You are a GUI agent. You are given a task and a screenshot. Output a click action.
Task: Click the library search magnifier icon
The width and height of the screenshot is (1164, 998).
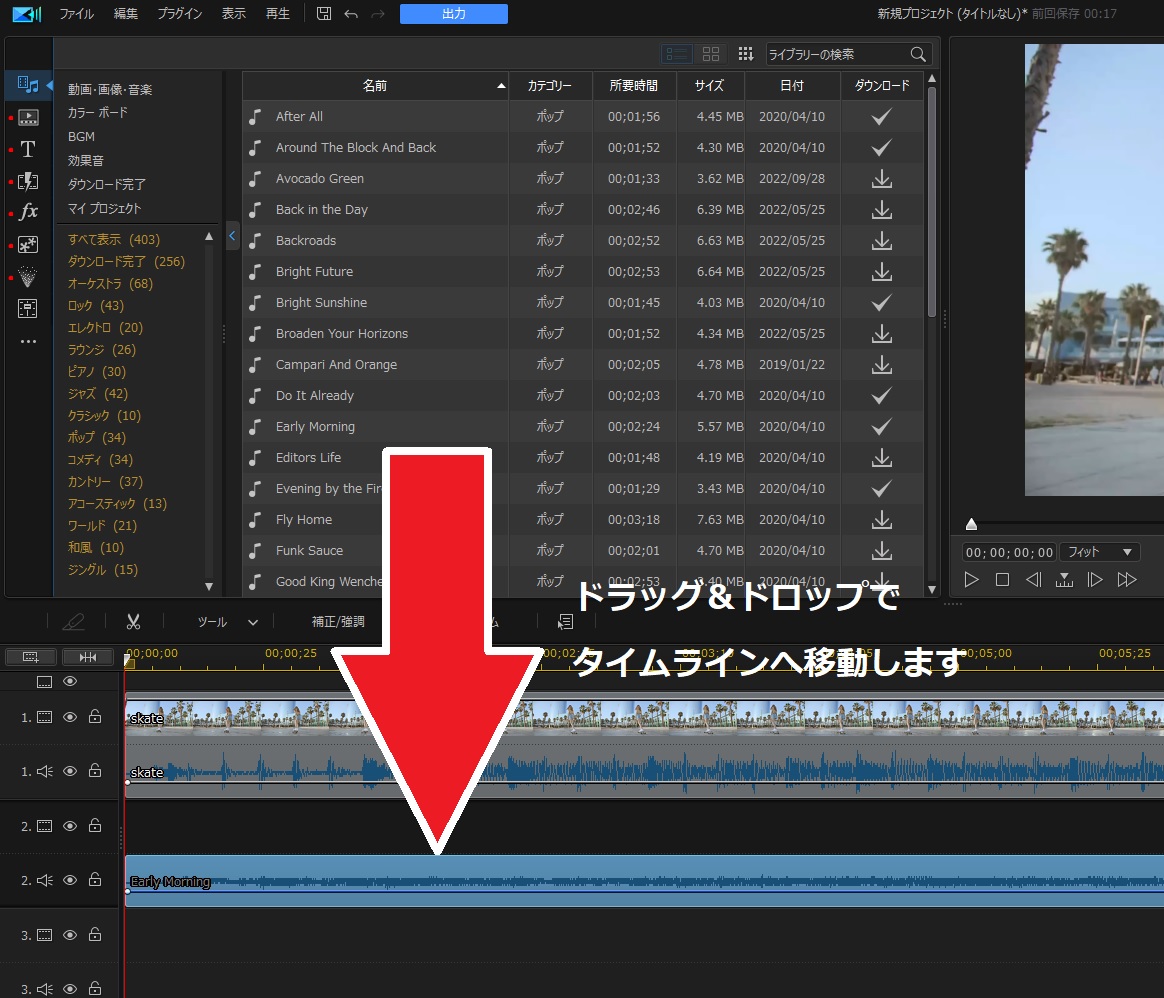[918, 54]
